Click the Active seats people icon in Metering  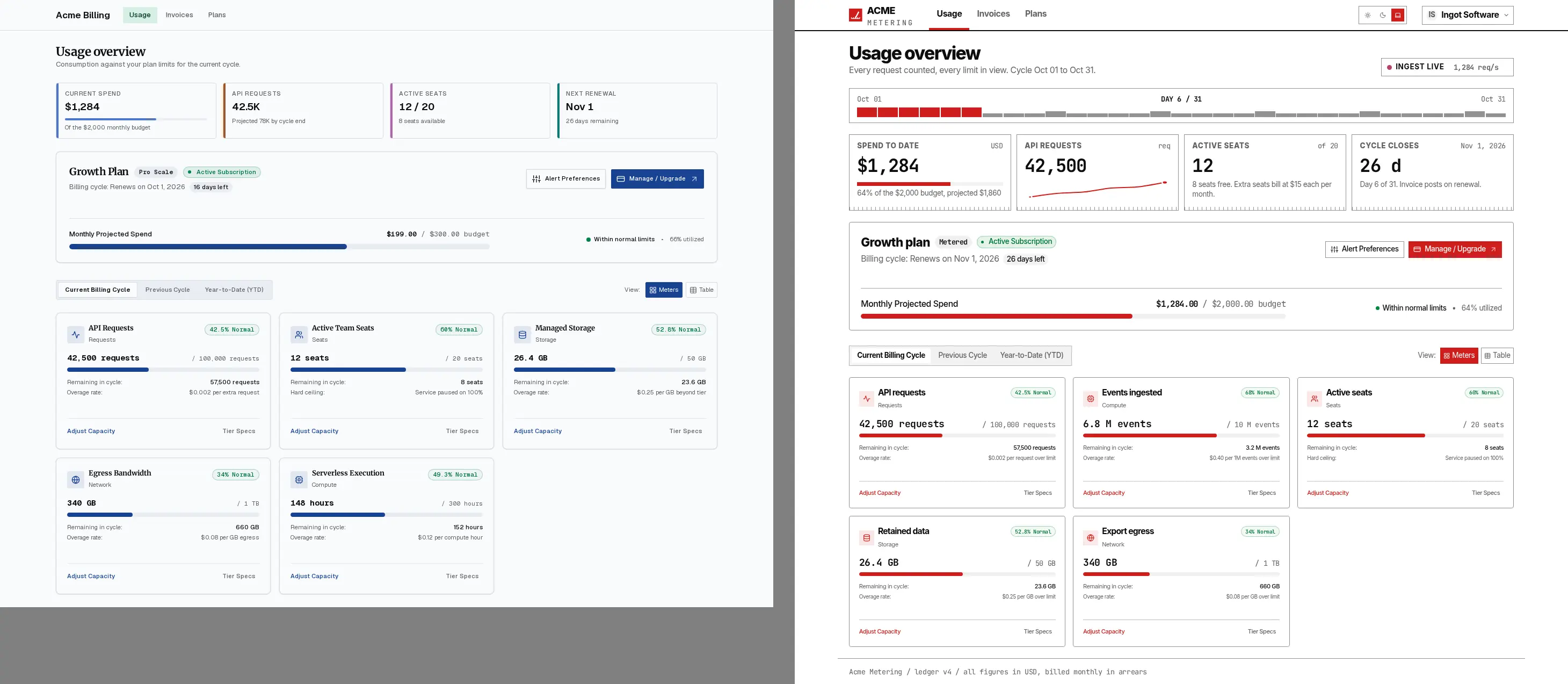coord(1314,399)
